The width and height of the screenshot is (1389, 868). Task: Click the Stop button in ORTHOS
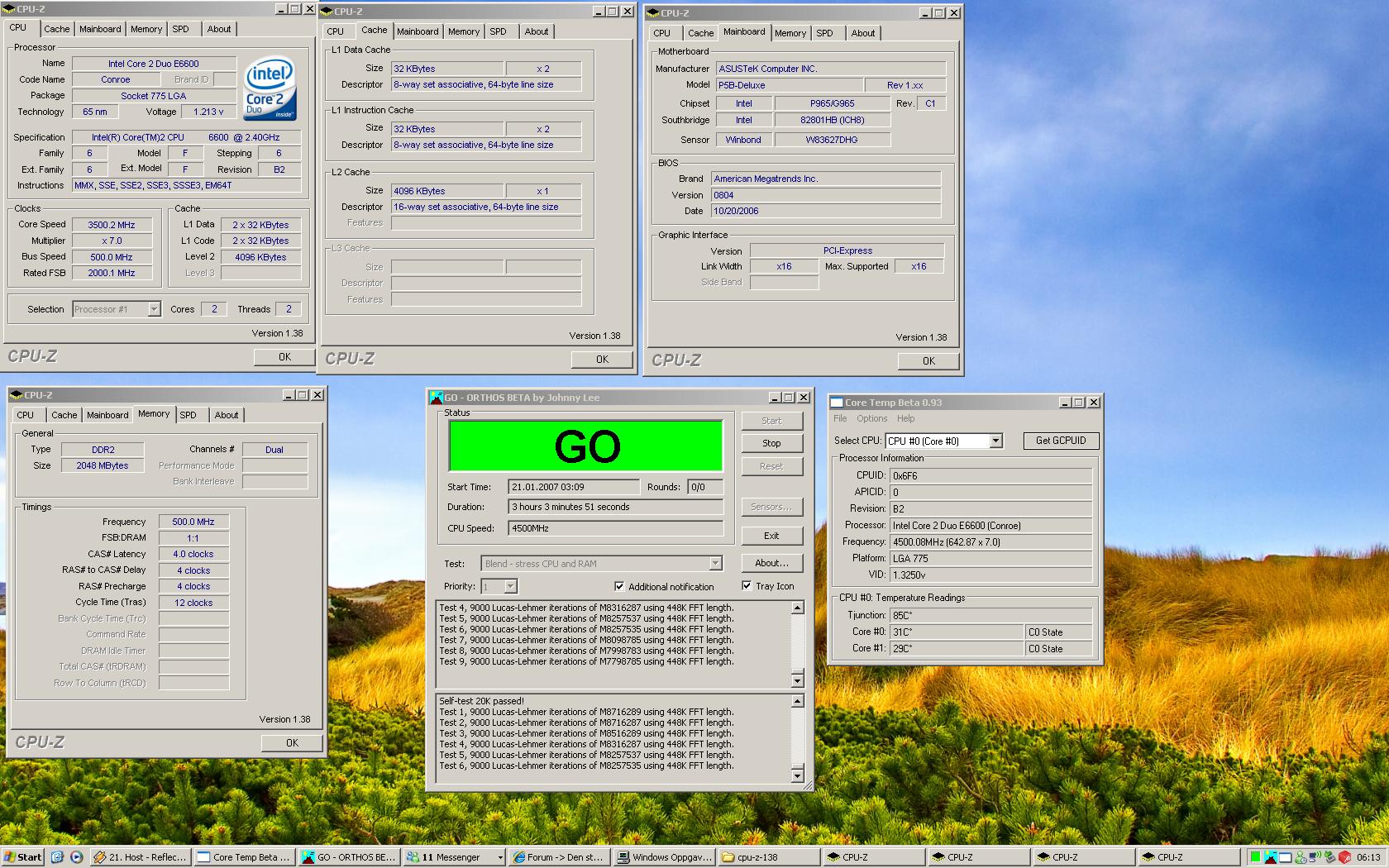(x=771, y=443)
